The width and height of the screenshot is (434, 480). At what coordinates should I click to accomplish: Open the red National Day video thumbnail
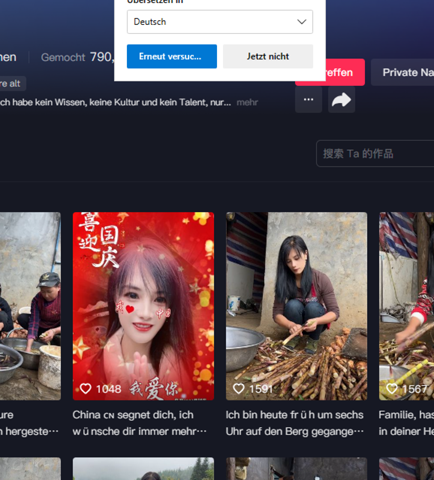pos(143,306)
